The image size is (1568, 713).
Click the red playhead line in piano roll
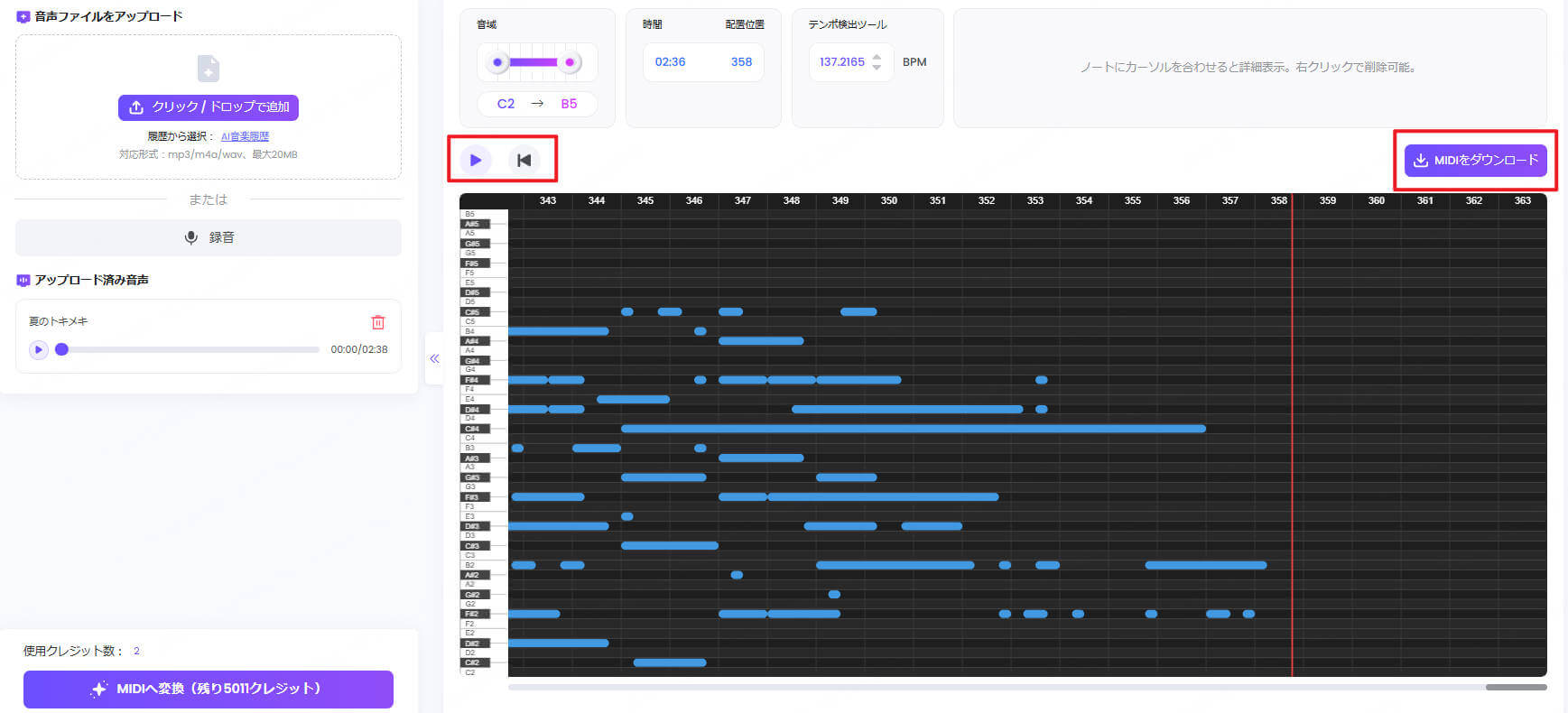pyautogui.click(x=1292, y=435)
